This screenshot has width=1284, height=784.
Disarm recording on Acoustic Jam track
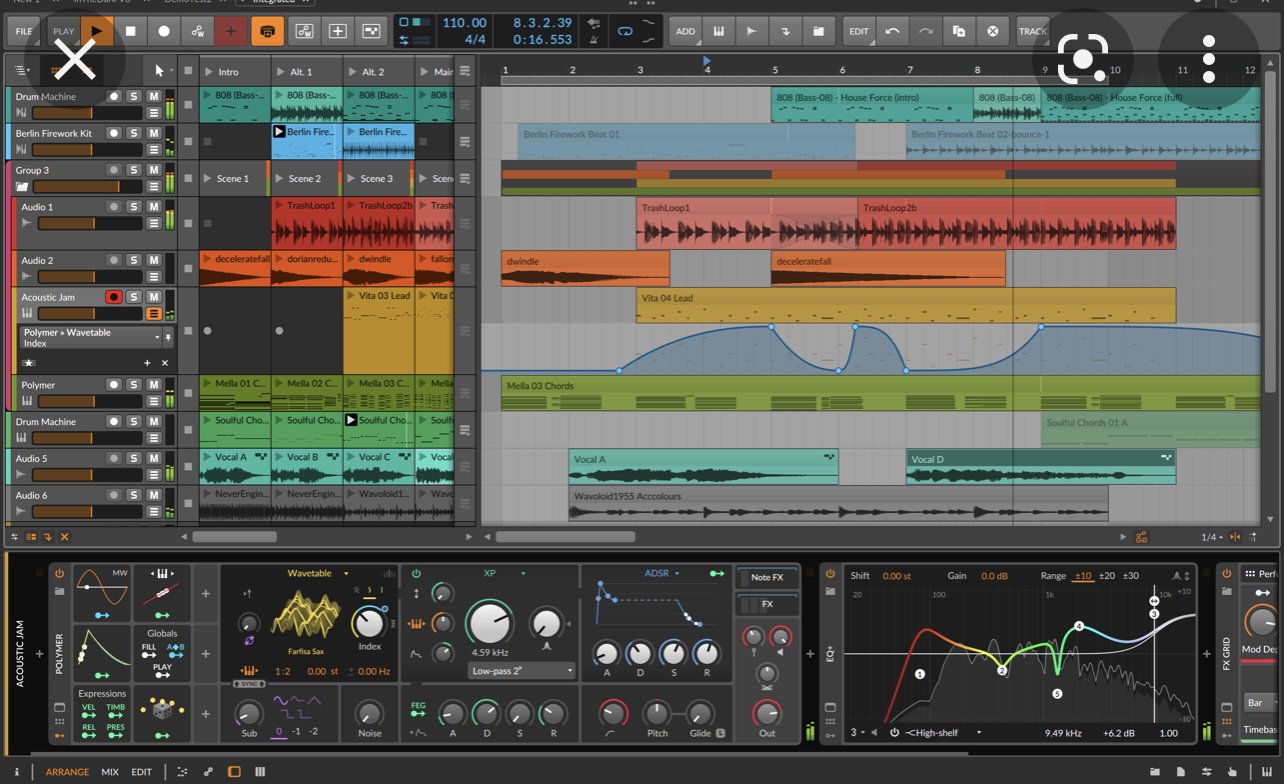(x=113, y=297)
